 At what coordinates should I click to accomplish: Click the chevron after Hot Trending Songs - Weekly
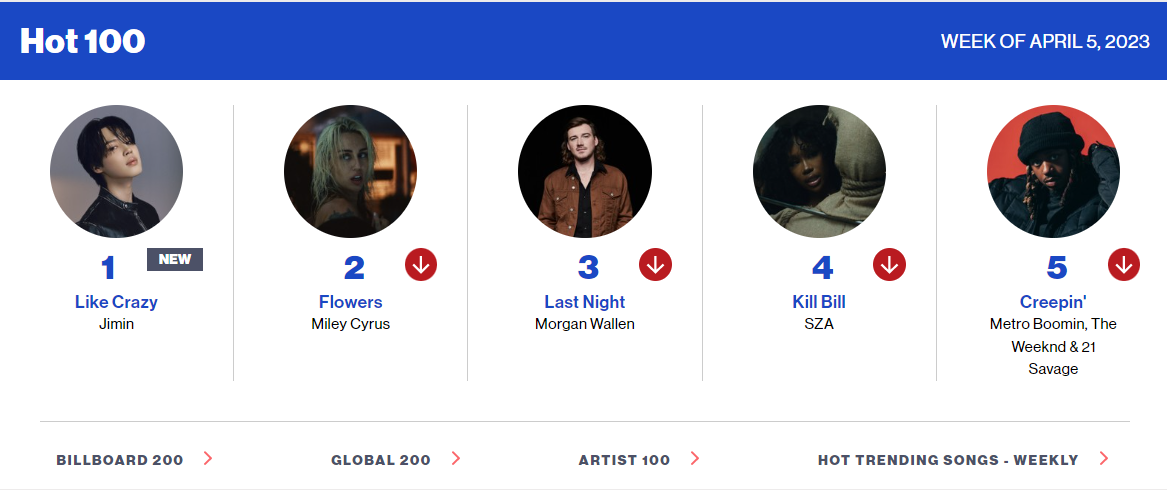[x=1104, y=459]
